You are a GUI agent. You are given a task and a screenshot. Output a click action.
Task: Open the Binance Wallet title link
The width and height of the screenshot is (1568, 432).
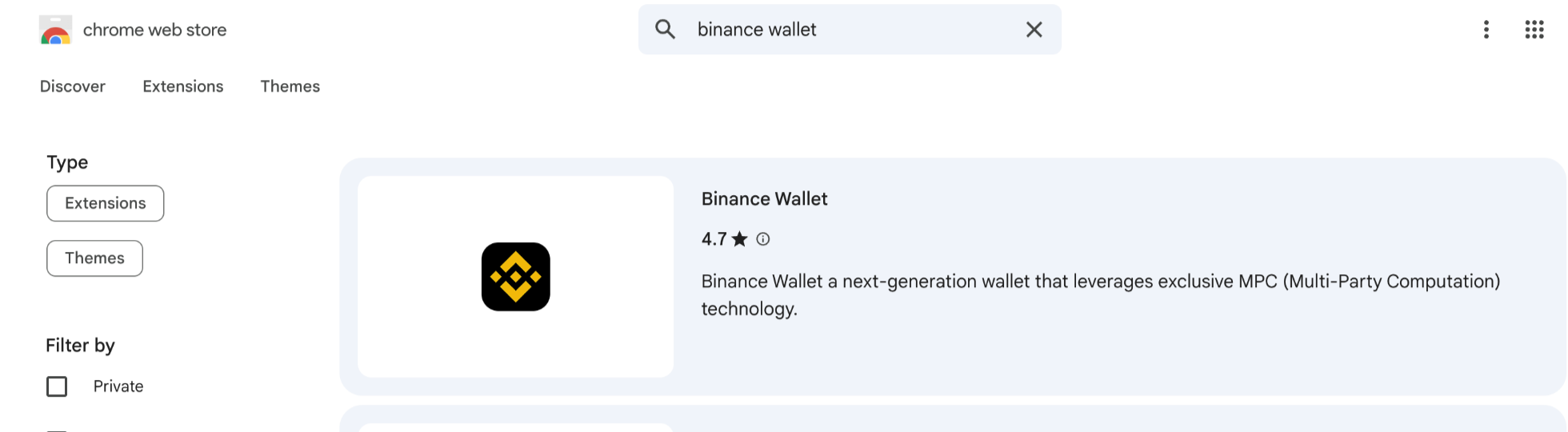point(764,199)
